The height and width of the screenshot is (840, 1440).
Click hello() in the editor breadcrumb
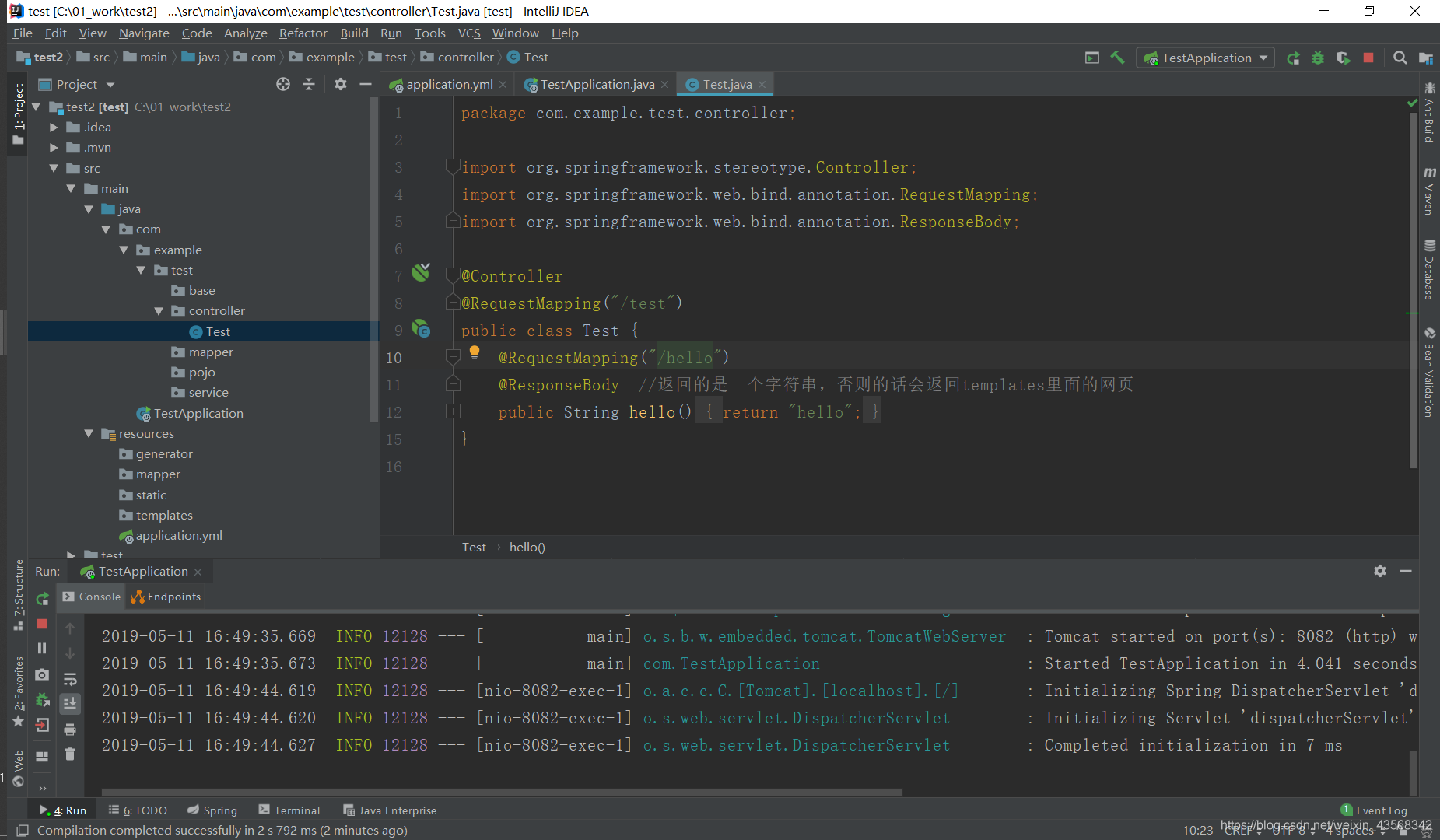[x=527, y=547]
